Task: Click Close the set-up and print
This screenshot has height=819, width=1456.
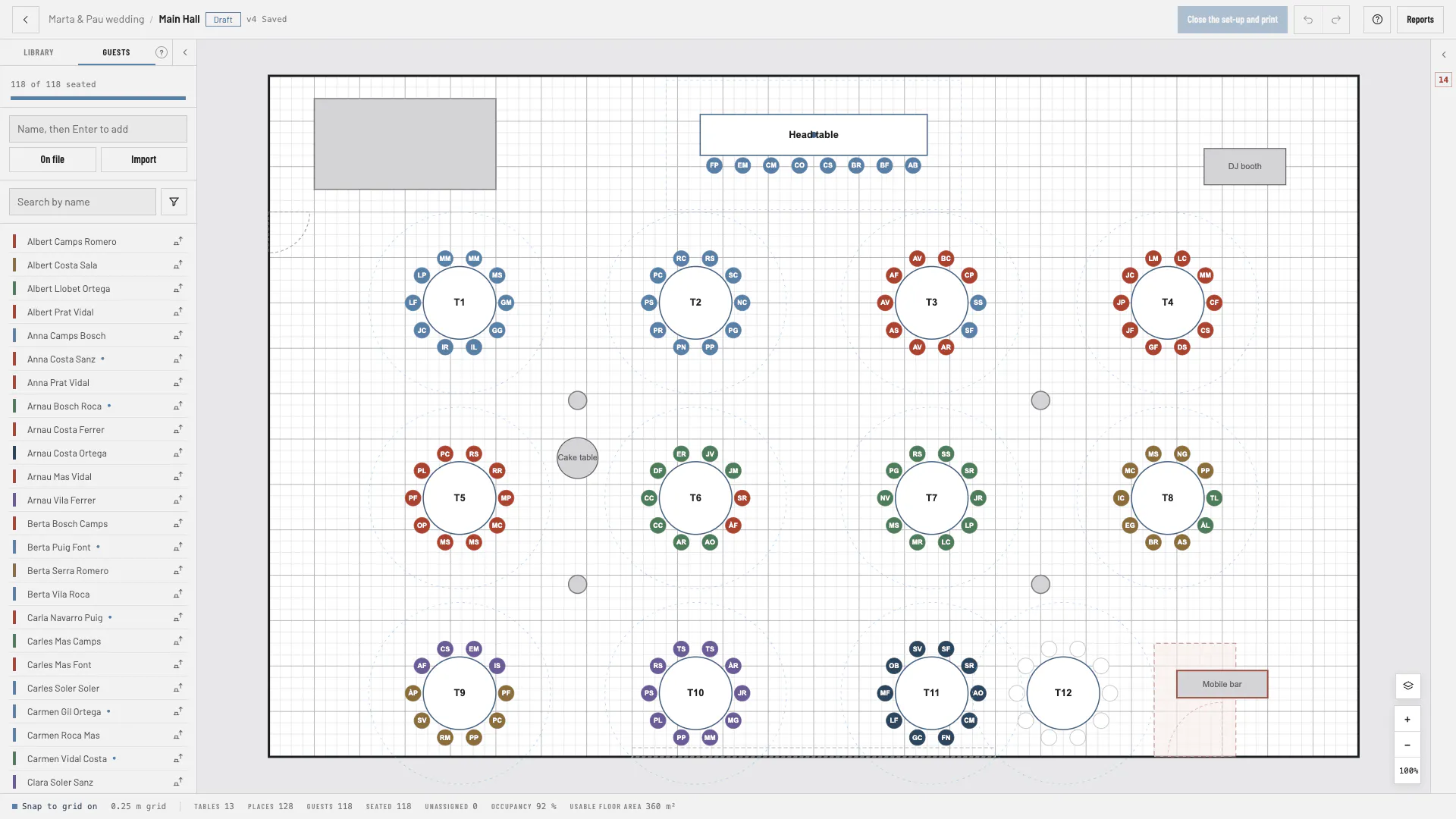Action: [x=1232, y=20]
